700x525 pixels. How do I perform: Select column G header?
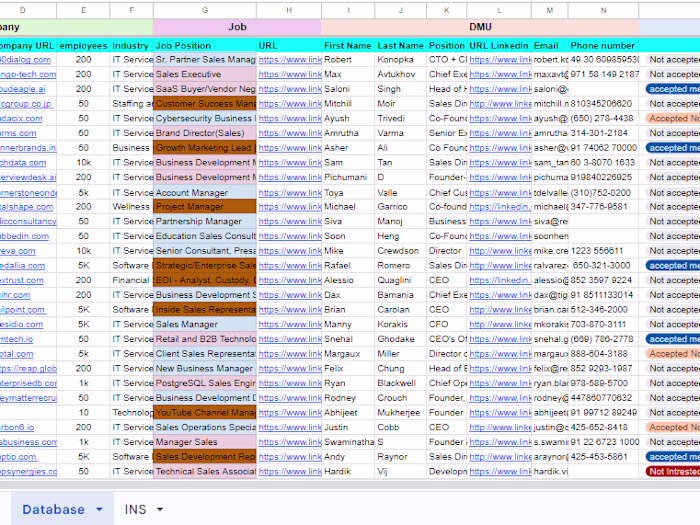pos(205,10)
